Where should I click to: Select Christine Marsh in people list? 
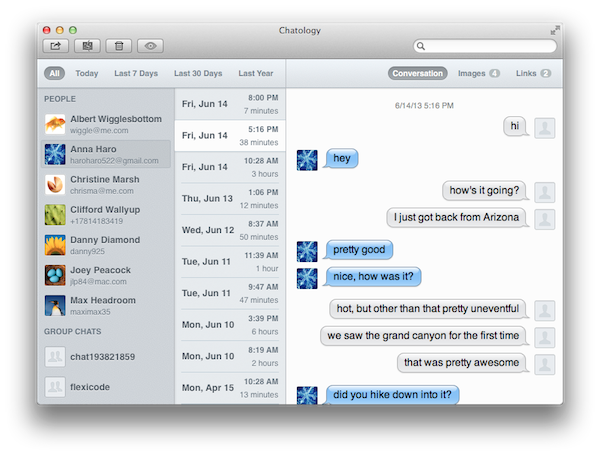(104, 185)
